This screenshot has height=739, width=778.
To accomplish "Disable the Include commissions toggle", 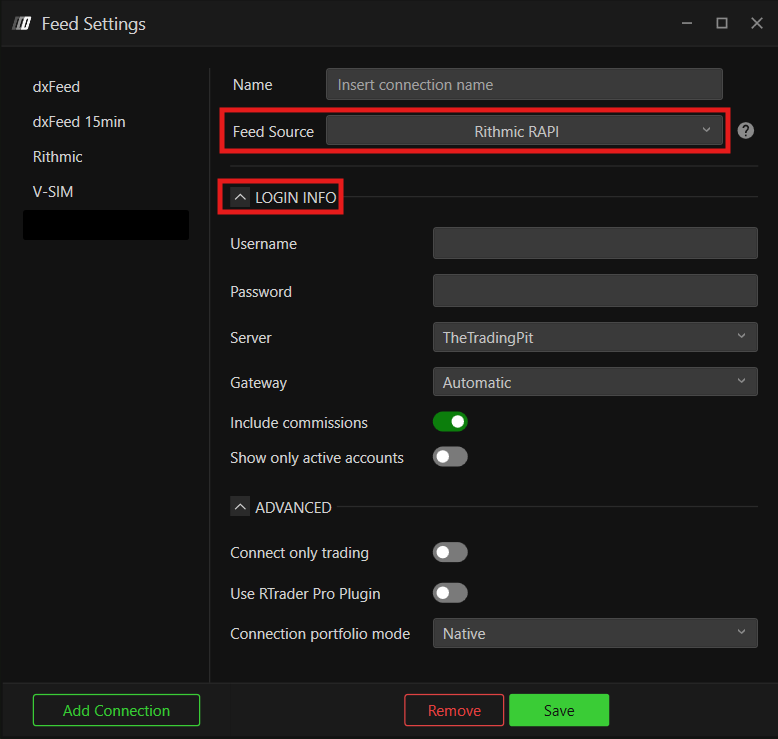I will 450,422.
